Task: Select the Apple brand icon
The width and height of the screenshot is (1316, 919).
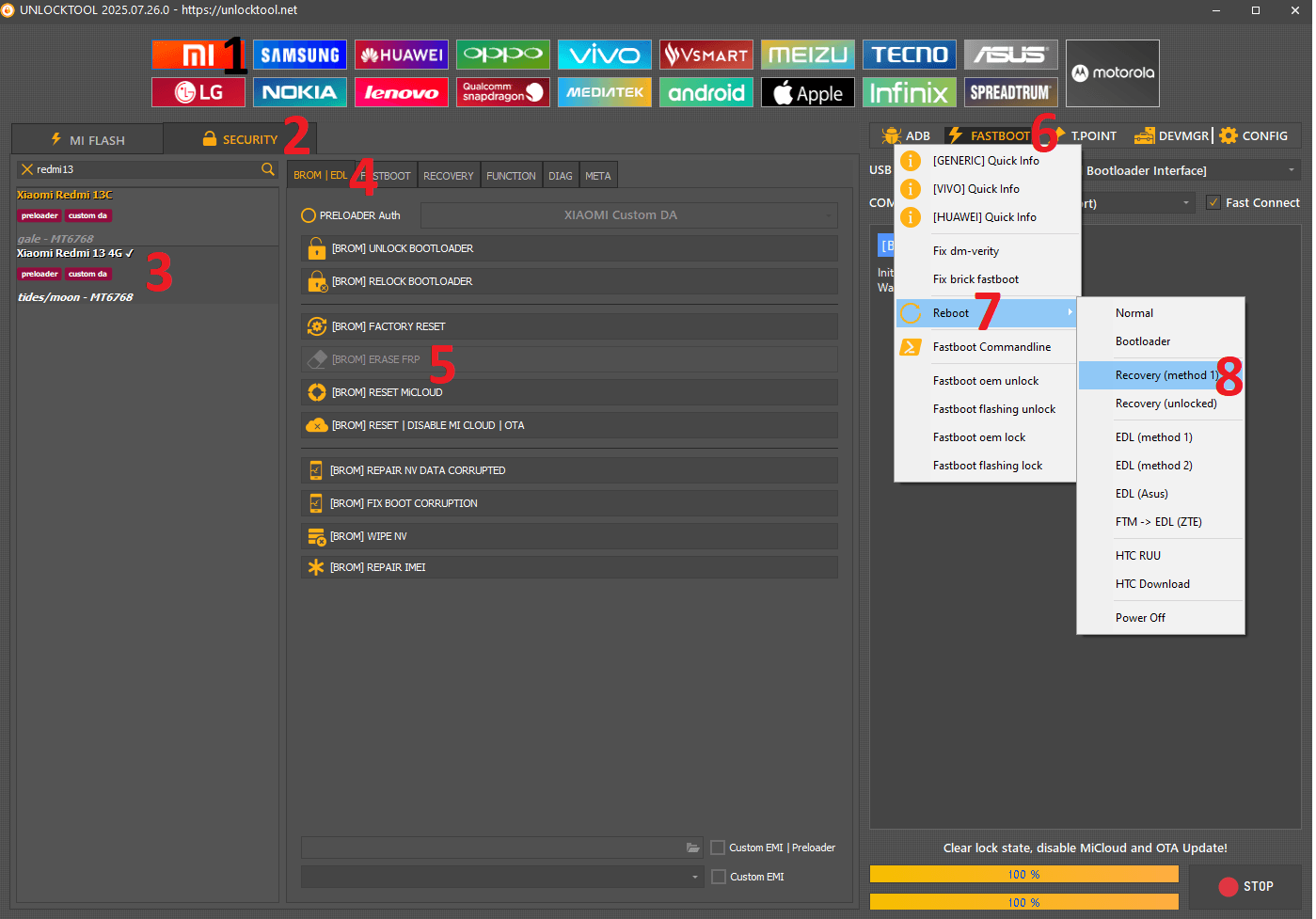Action: [807, 92]
